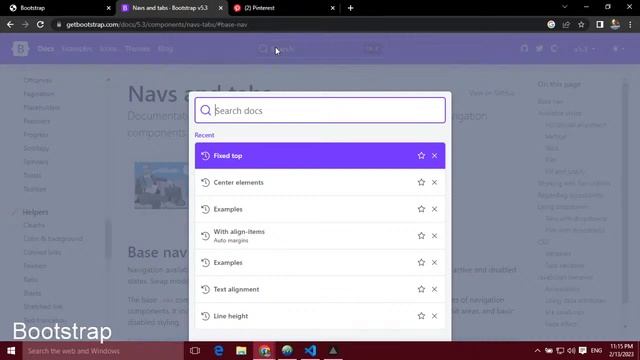Open Visual Studio Code from taskbar
This screenshot has width=640, height=360.
(x=310, y=351)
